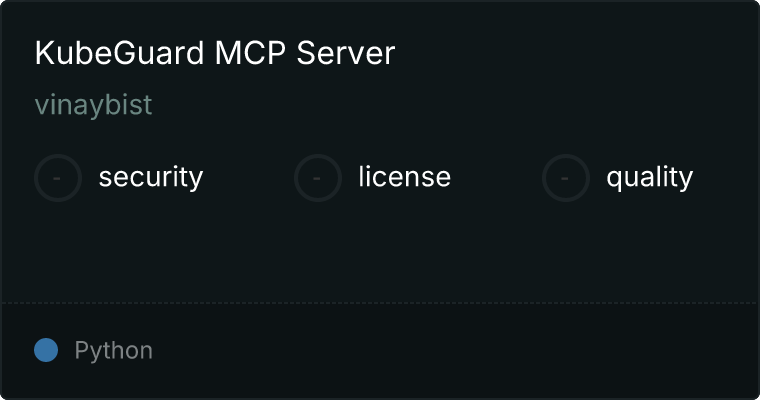Click the dash inside the license circle
The height and width of the screenshot is (400, 760).
(317, 178)
